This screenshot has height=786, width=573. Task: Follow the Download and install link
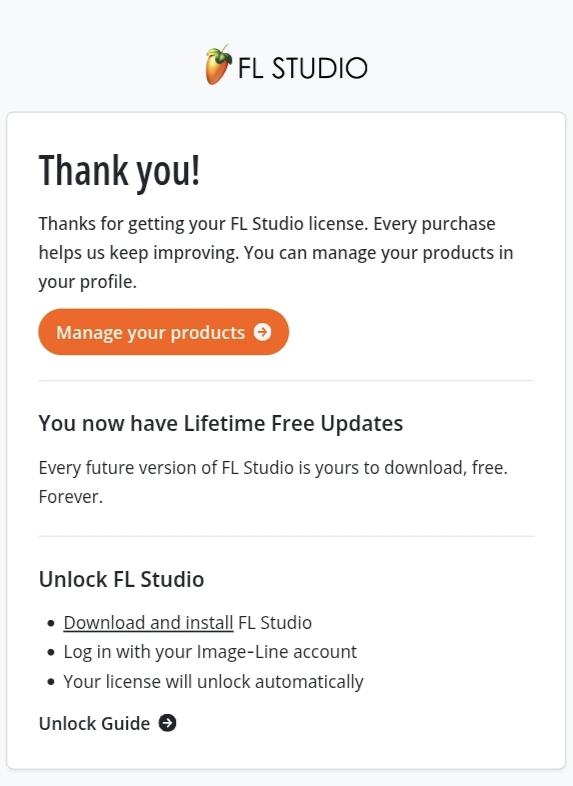[x=148, y=623]
